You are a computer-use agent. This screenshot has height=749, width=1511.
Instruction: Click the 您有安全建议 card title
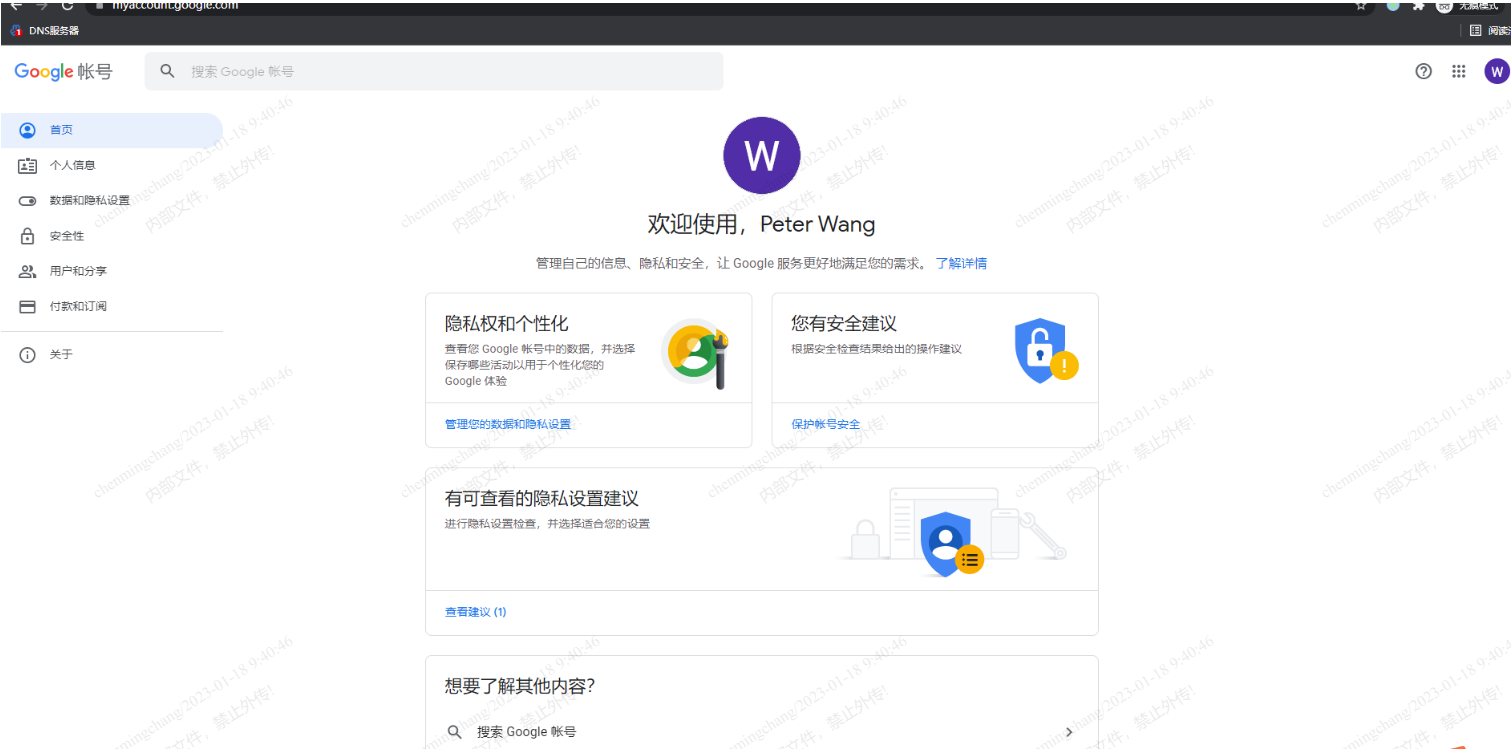[x=843, y=324]
